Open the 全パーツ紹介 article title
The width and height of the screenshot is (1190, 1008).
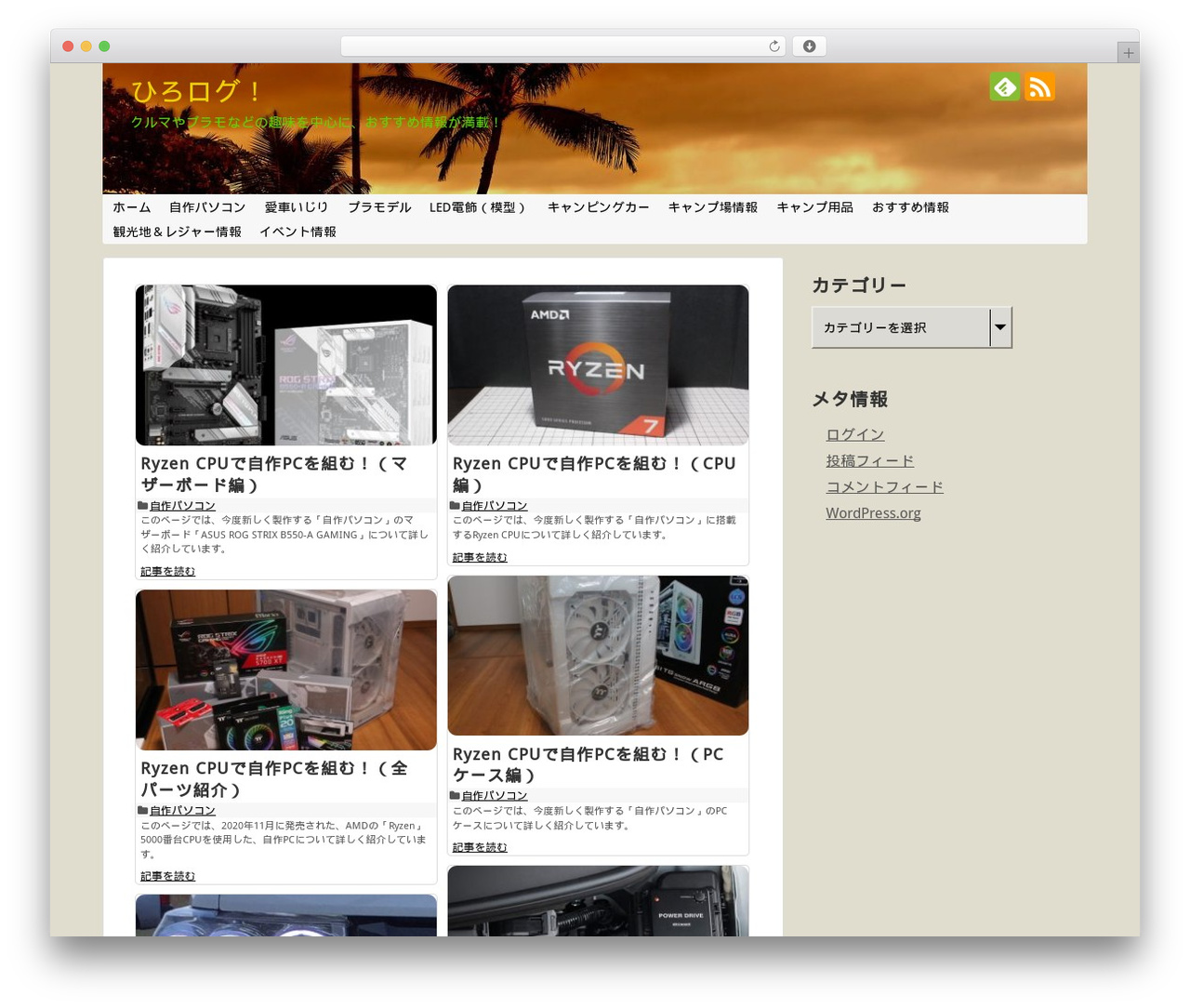click(x=274, y=779)
